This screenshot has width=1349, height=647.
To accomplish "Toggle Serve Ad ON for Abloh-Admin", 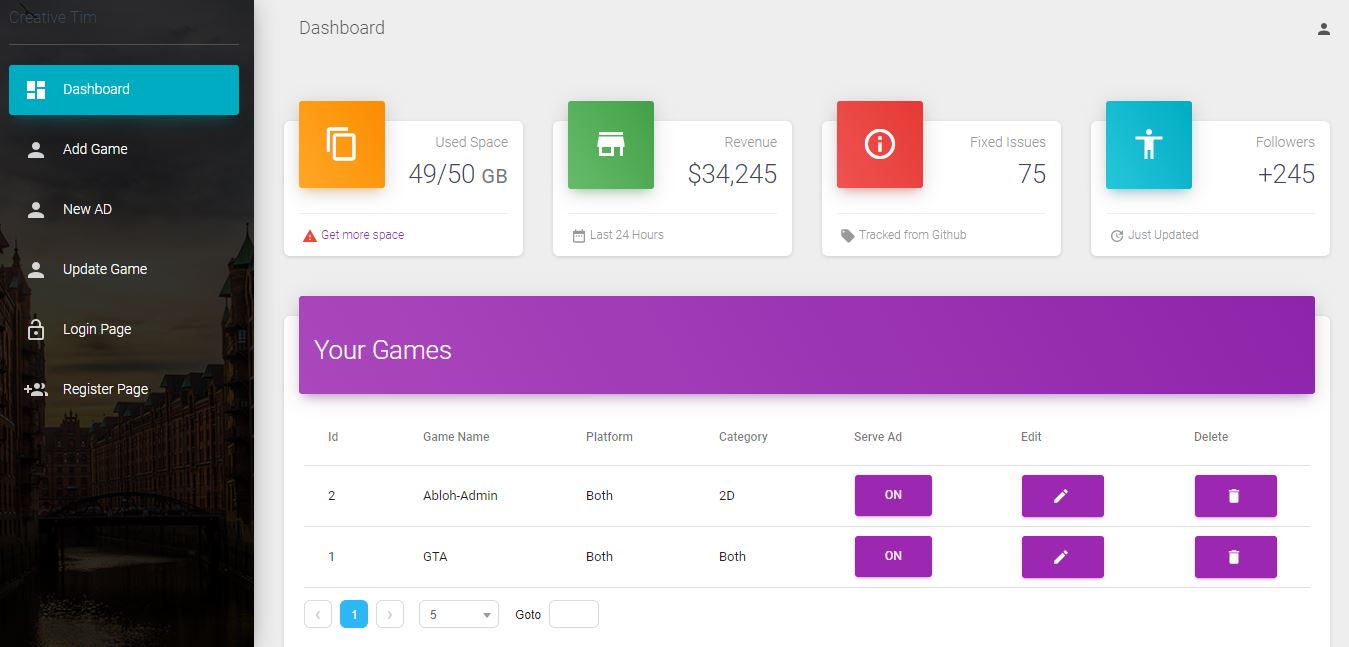I will click(x=893, y=495).
